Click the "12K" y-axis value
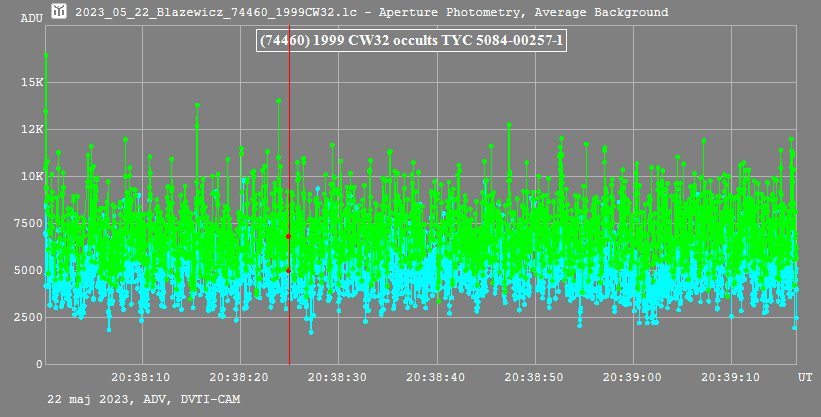The height and width of the screenshot is (417, 821). (x=32, y=129)
